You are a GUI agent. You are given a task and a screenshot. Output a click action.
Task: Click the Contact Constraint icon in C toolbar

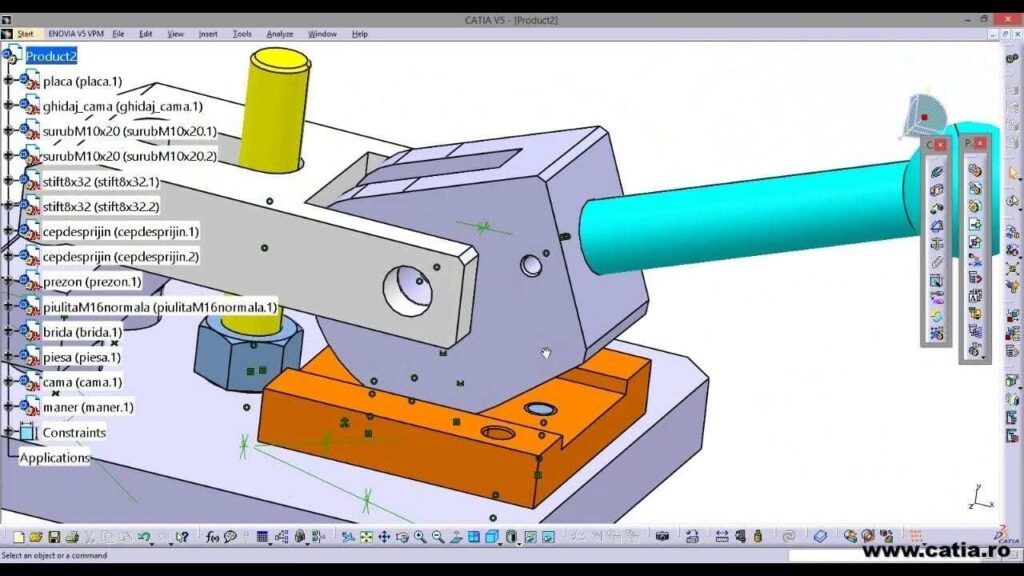pyautogui.click(x=936, y=190)
